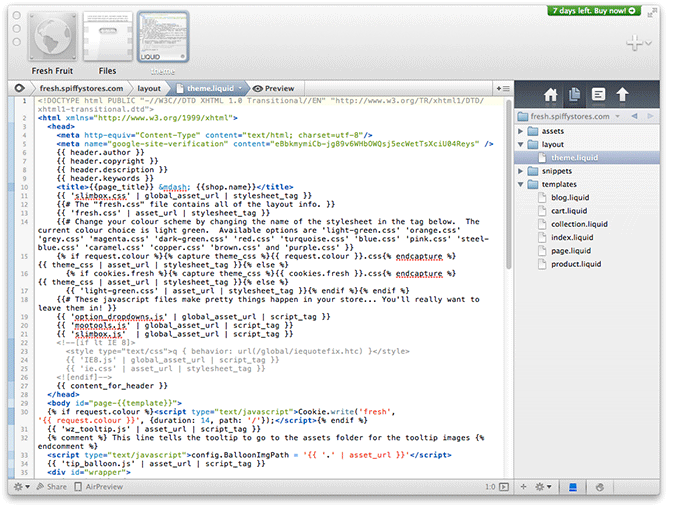Viewport: 675px width, 506px height.
Task: Click the snippets folder icon
Action: click(533, 171)
